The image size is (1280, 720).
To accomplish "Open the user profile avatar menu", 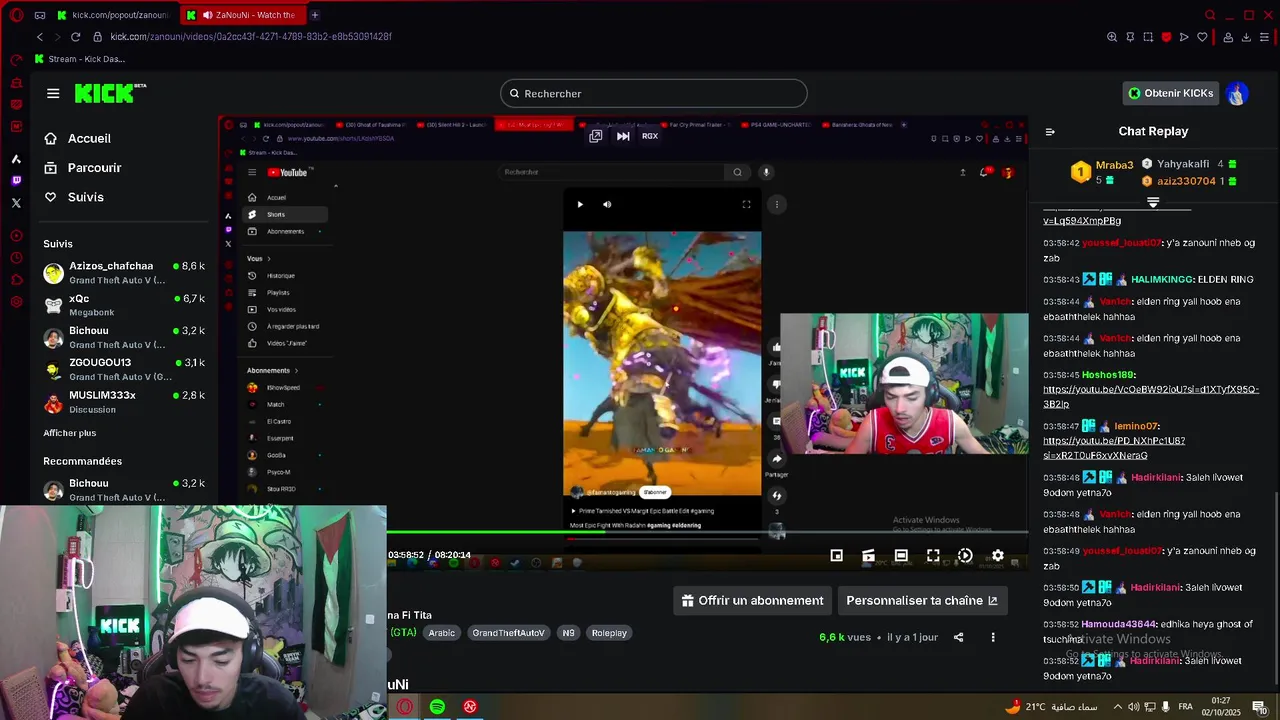I will pos(1237,93).
